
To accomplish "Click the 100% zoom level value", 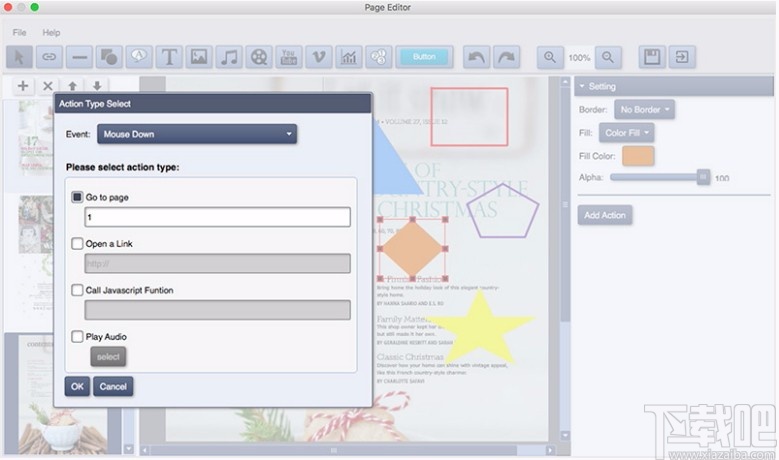I will (579, 58).
